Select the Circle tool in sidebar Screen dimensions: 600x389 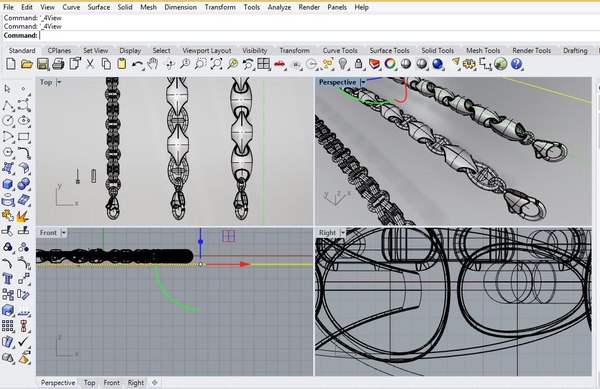[8, 121]
